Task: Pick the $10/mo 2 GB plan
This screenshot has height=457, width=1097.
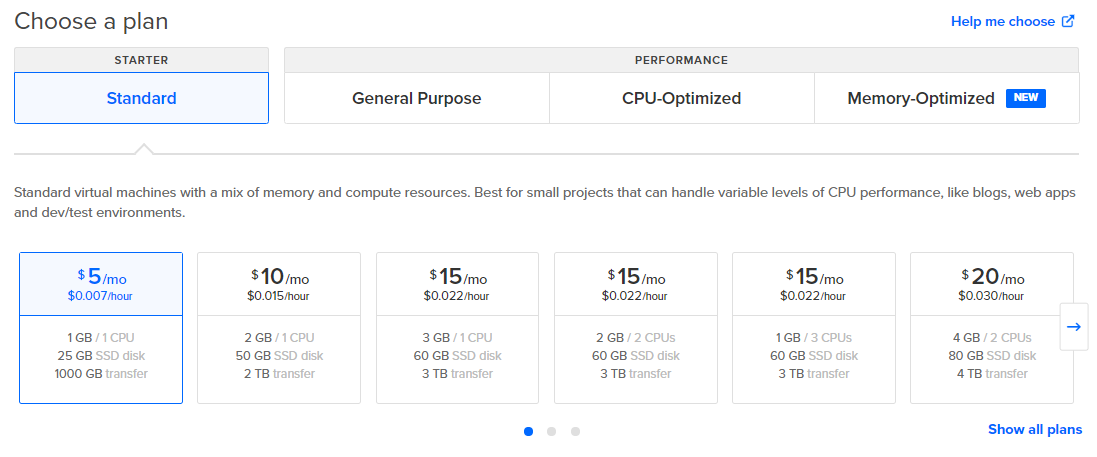Action: pos(279,327)
